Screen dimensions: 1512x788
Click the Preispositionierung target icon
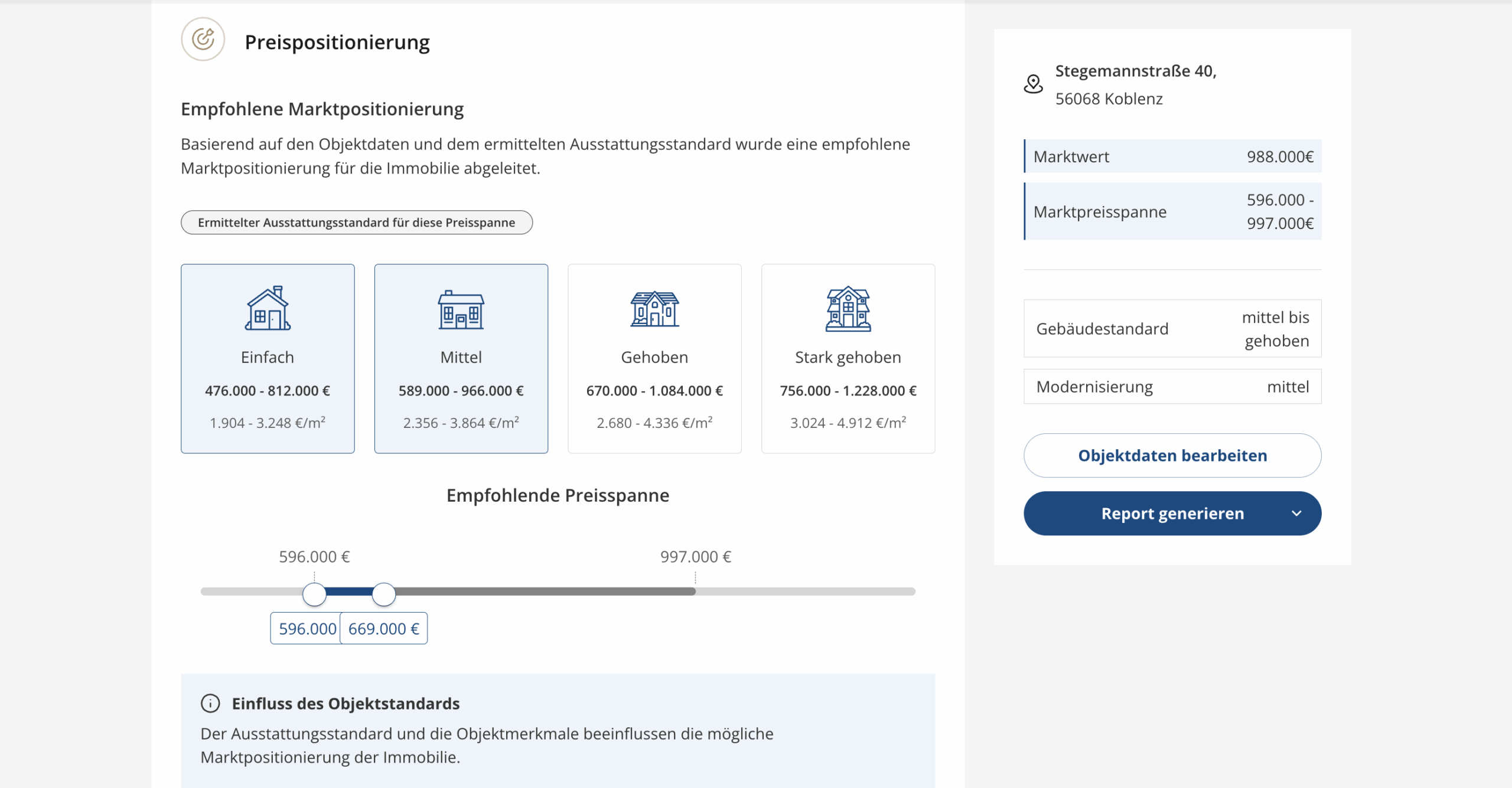(203, 40)
